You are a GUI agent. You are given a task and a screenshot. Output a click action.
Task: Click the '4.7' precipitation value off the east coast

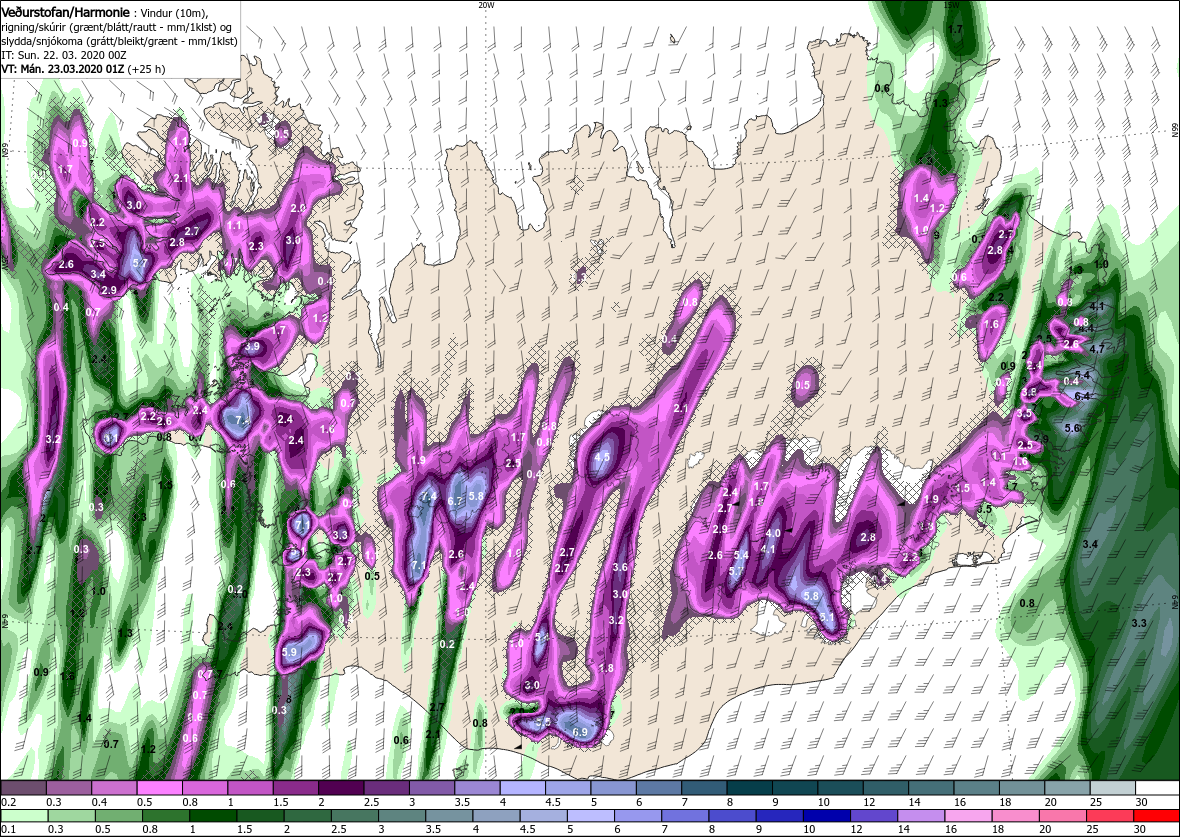1096,348
